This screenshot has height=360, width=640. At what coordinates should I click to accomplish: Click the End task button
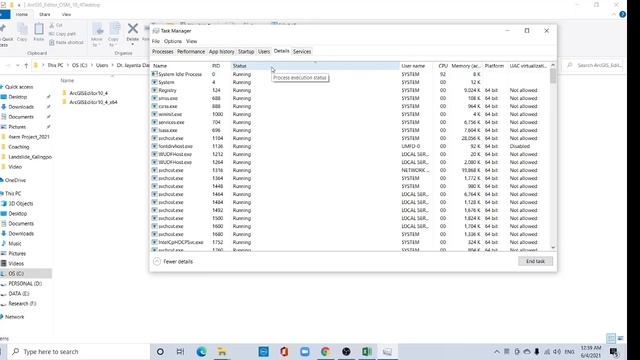535,261
